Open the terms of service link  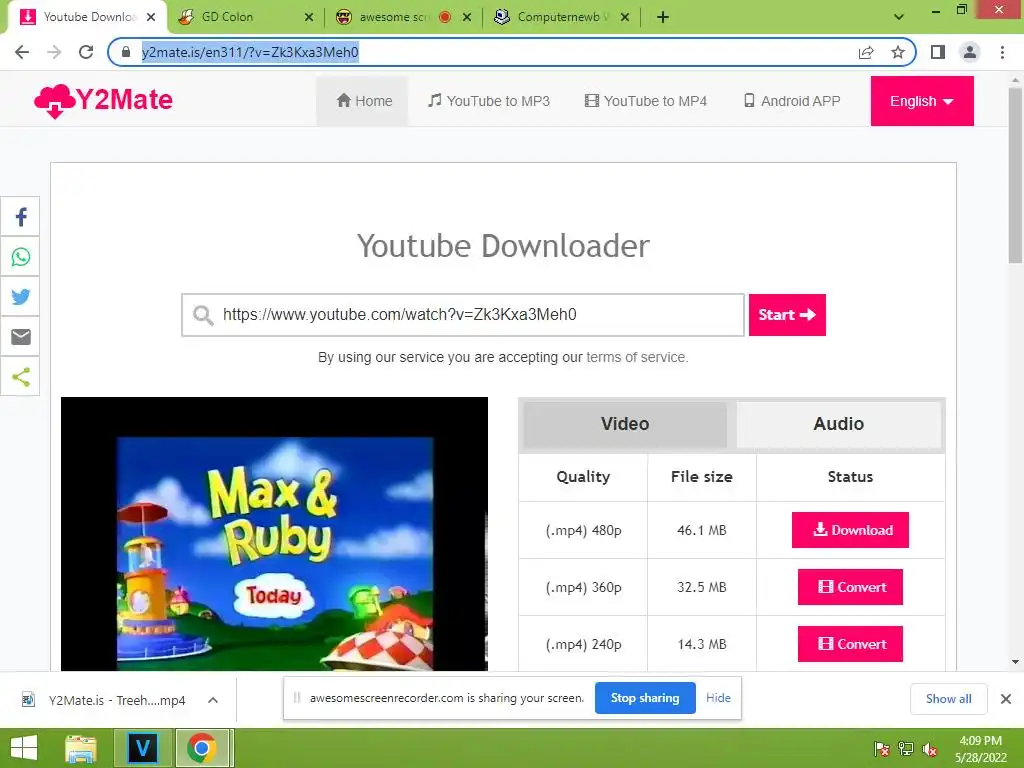[637, 357]
